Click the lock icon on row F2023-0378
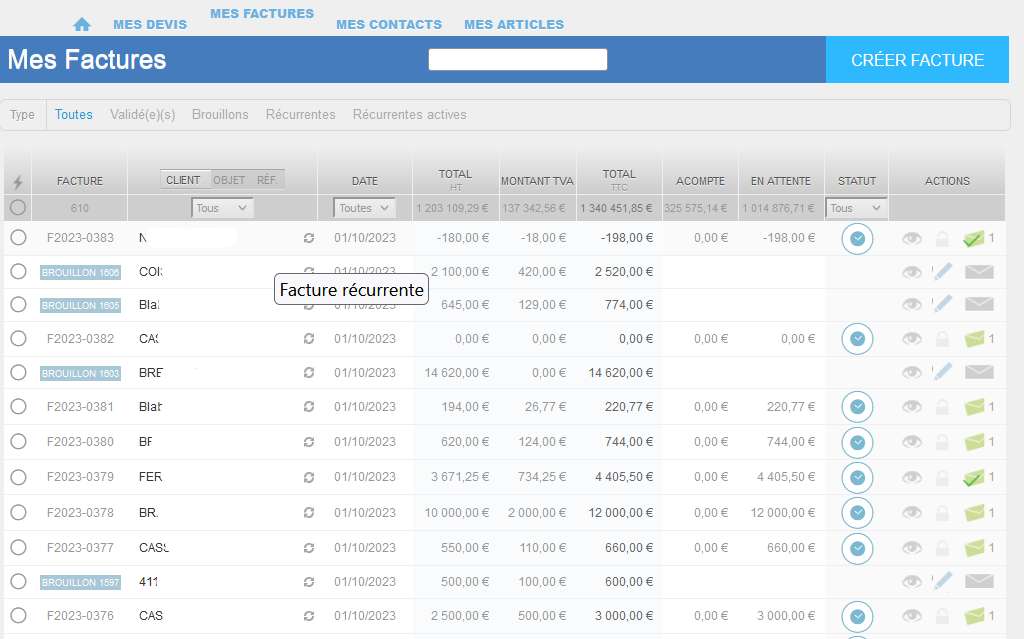Image resolution: width=1024 pixels, height=639 pixels. point(942,513)
